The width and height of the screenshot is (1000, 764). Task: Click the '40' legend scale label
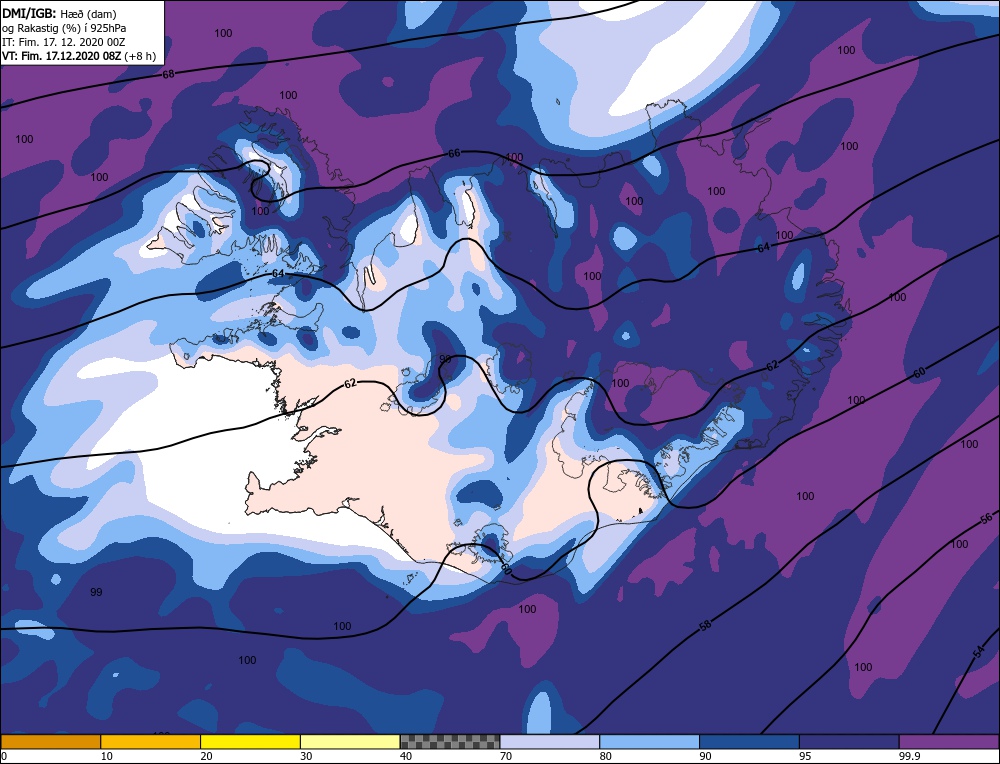[406, 756]
